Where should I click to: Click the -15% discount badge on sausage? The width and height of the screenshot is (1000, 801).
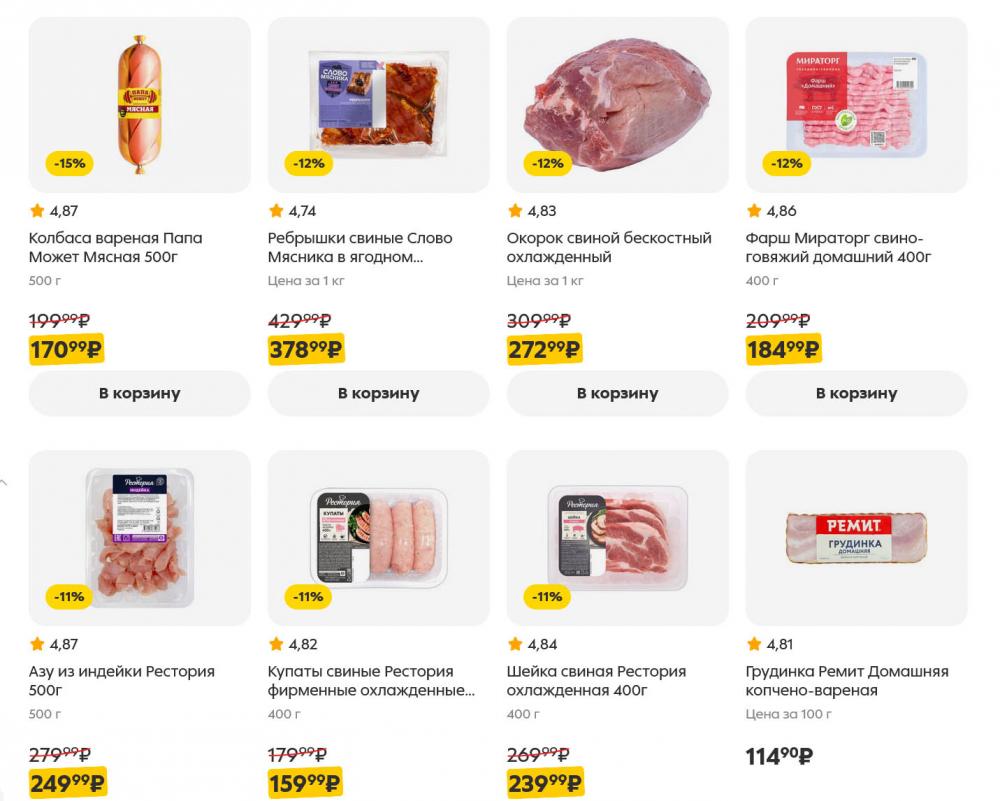click(70, 163)
